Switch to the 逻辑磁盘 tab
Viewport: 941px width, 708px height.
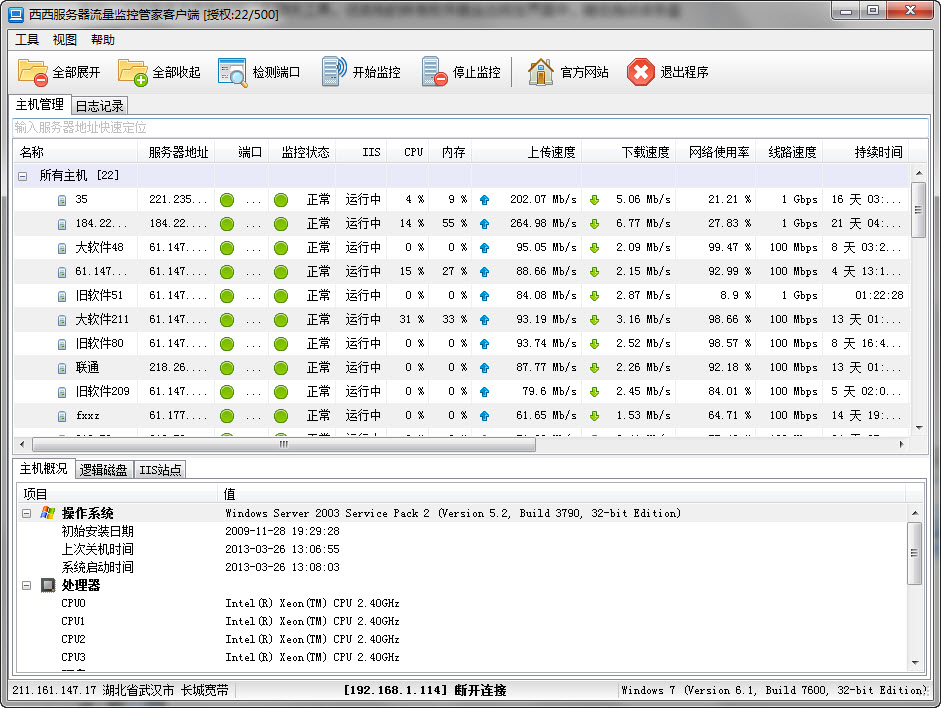(104, 469)
